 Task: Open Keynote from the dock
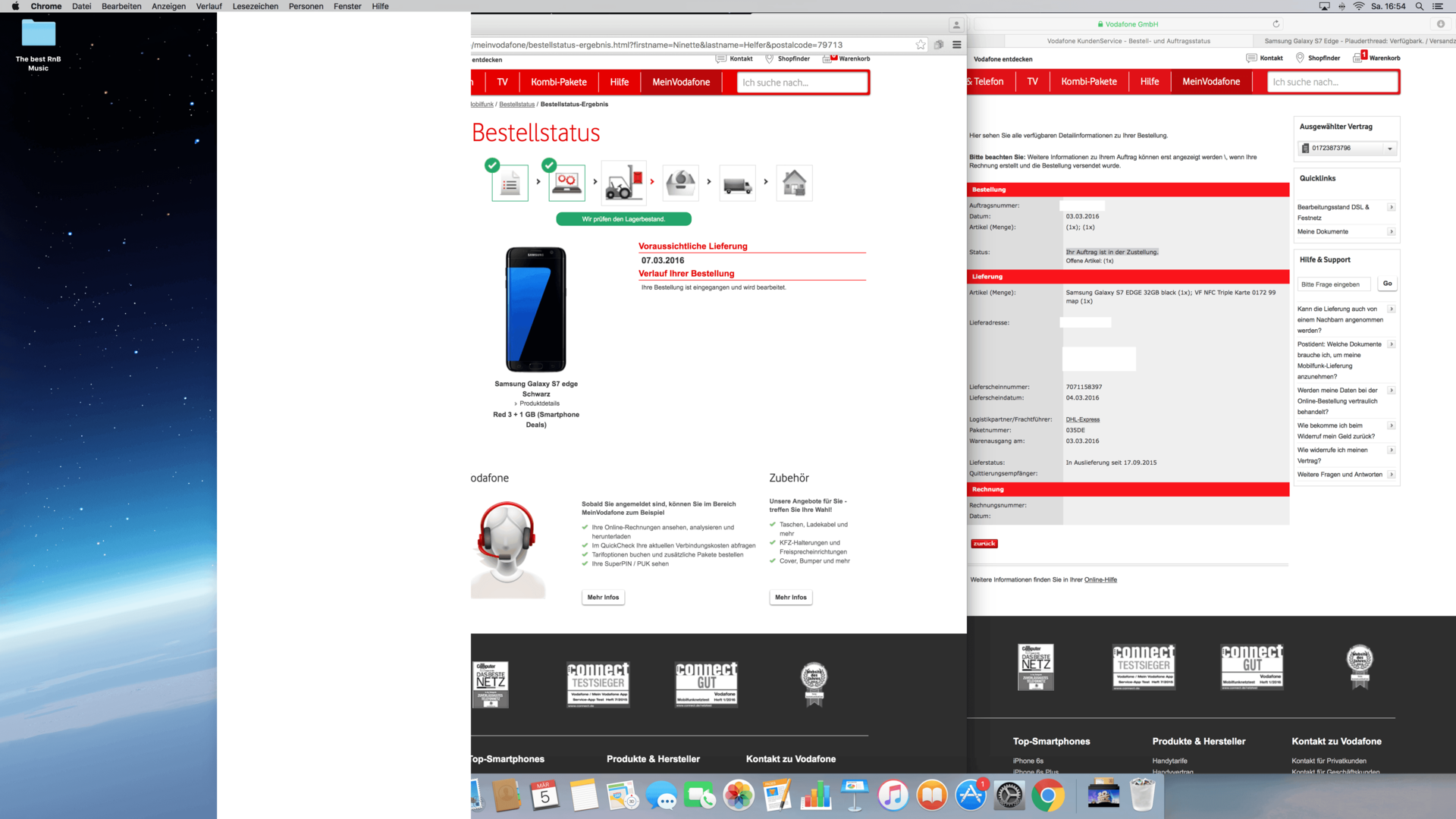pyautogui.click(x=855, y=795)
